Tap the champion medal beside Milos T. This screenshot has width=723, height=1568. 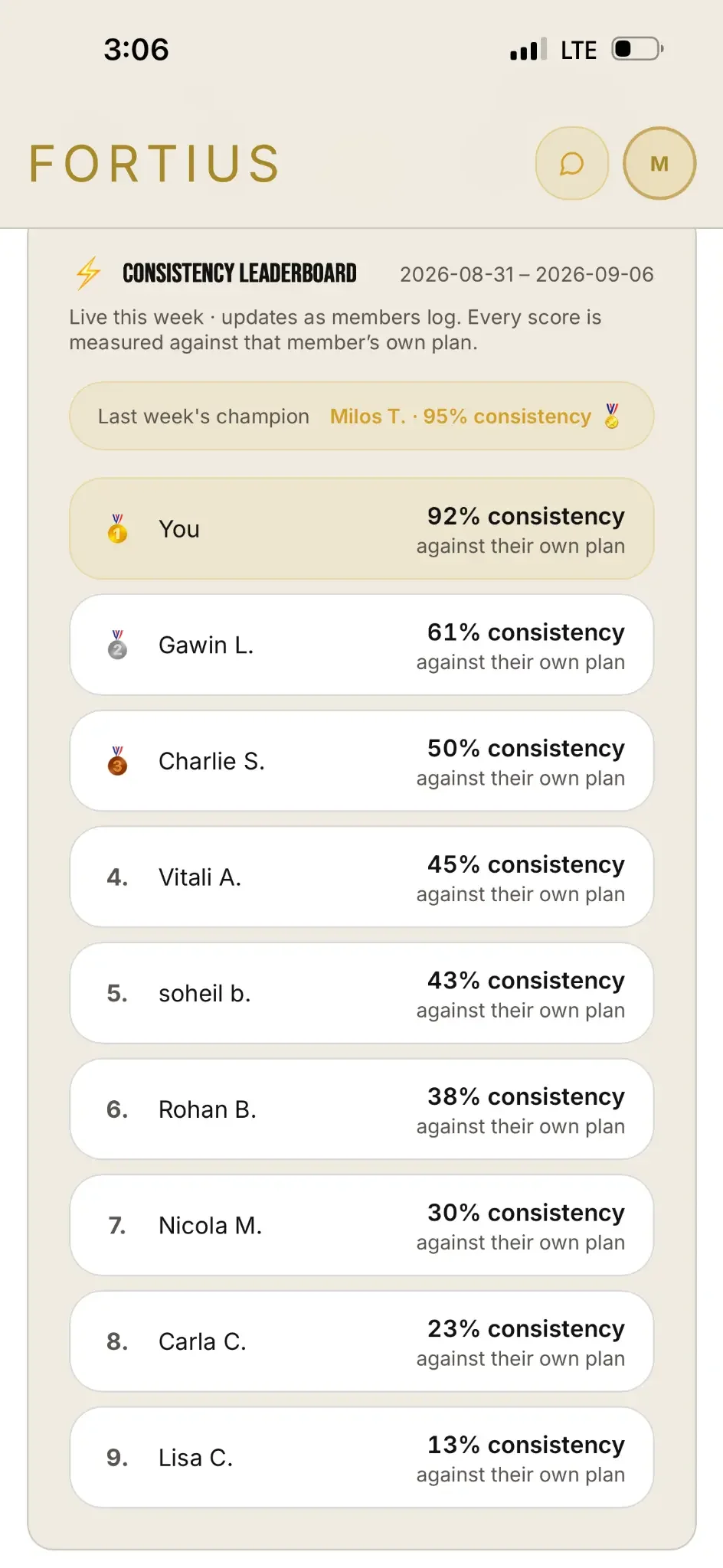(611, 416)
